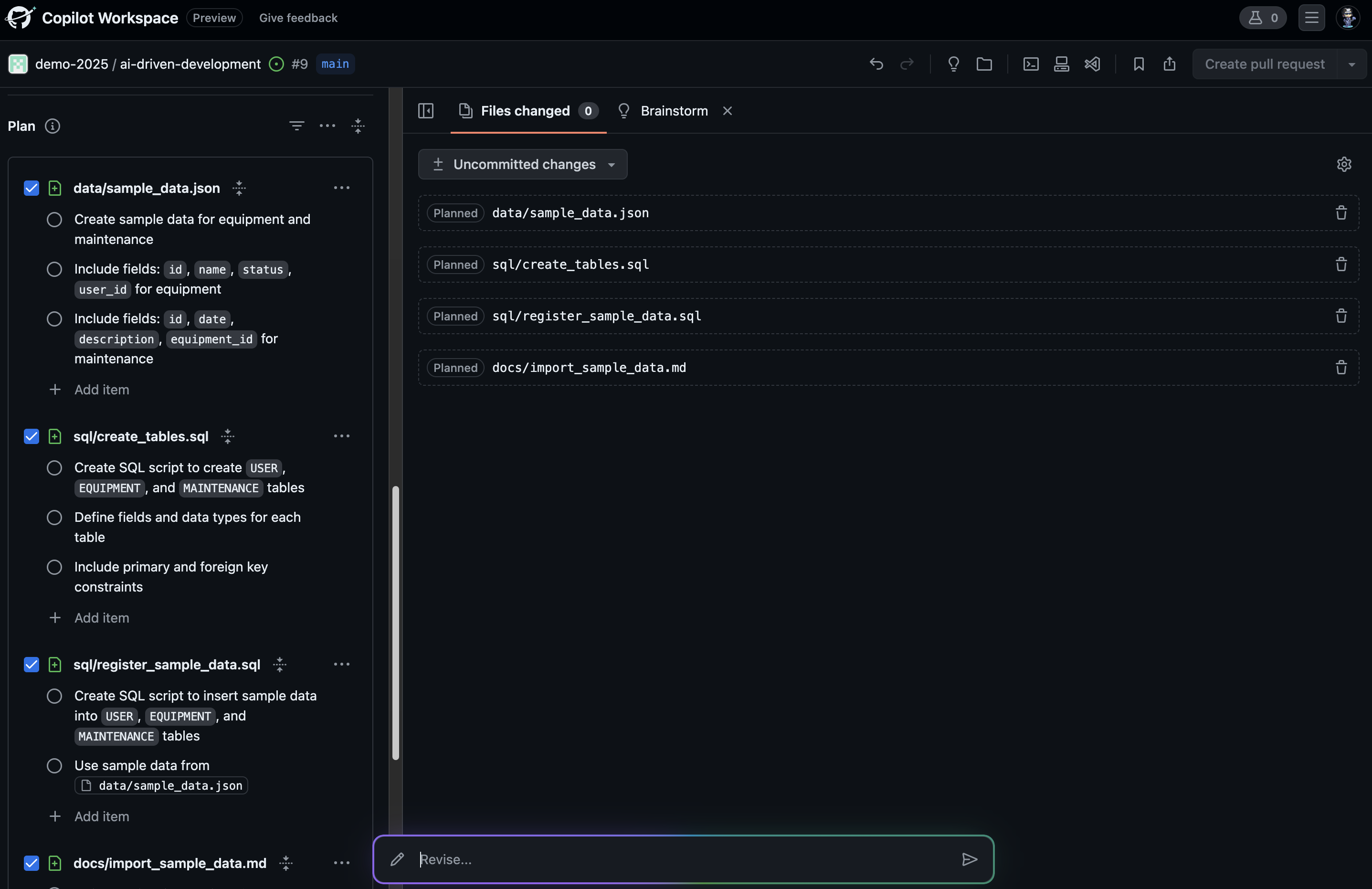Image resolution: width=1372 pixels, height=889 pixels.
Task: Click the redo arrow icon
Action: pos(907,64)
